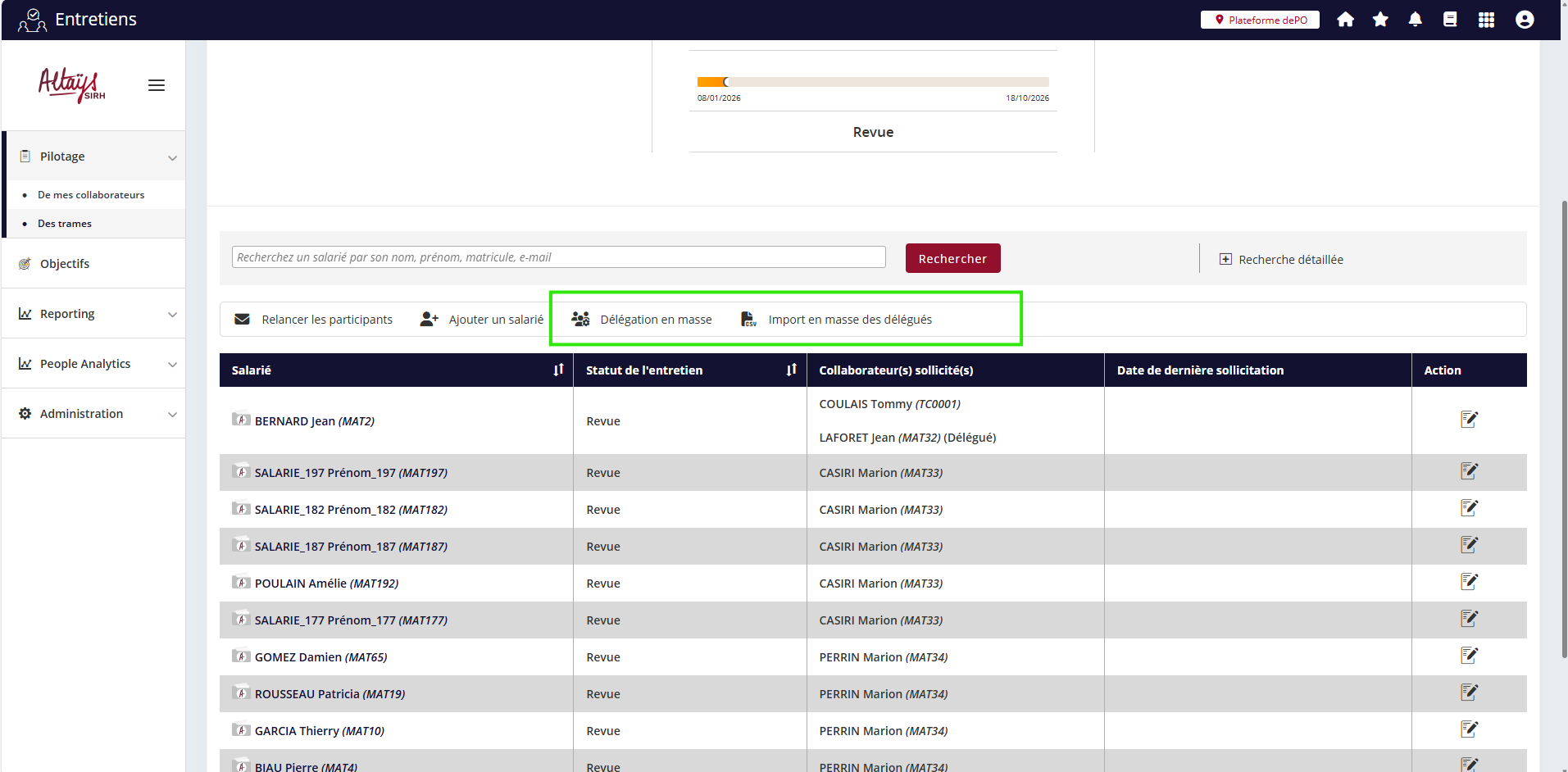Click edit icon for BERNARD Jean row
Screen dimensions: 1568x772
pyautogui.click(x=1469, y=420)
